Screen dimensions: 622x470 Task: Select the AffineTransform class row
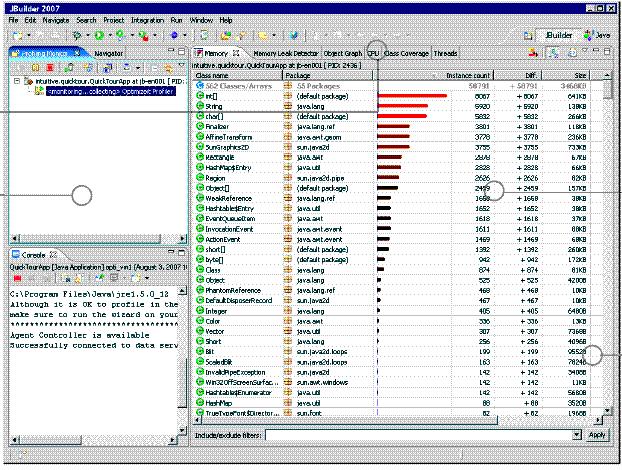tap(398, 137)
